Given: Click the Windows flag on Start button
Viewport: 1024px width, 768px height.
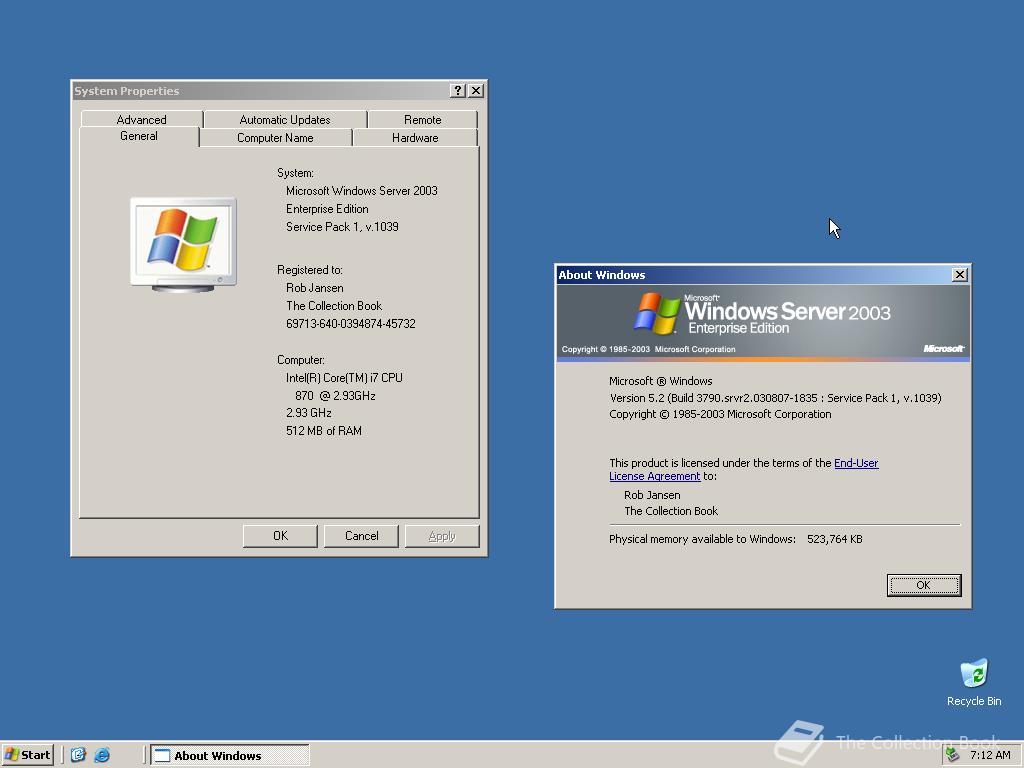Looking at the screenshot, I should [12, 755].
